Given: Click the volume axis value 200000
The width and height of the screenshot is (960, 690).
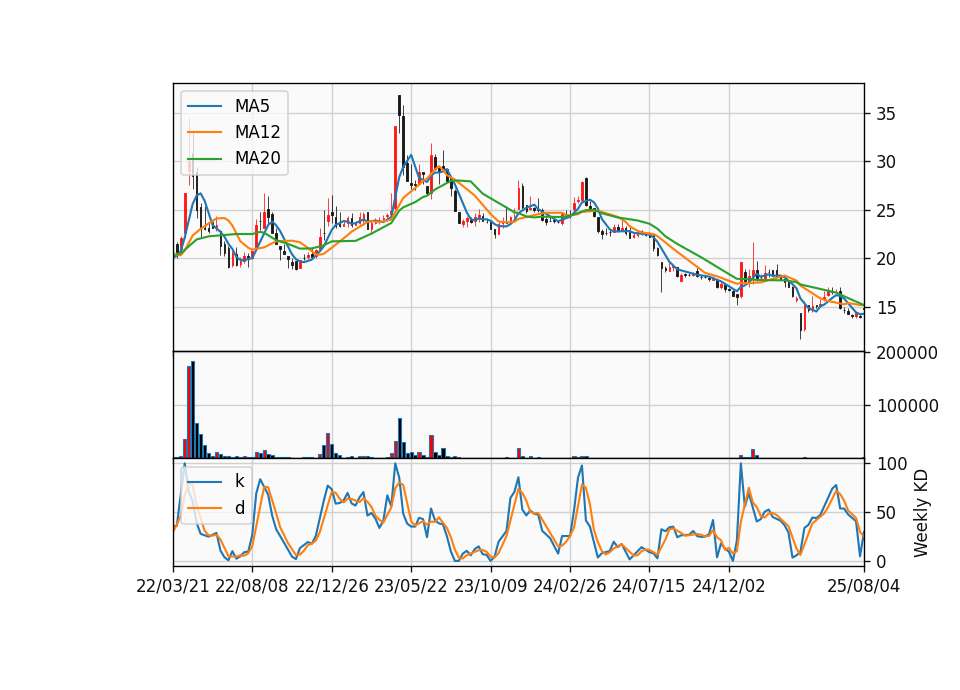Looking at the screenshot, I should (x=907, y=353).
